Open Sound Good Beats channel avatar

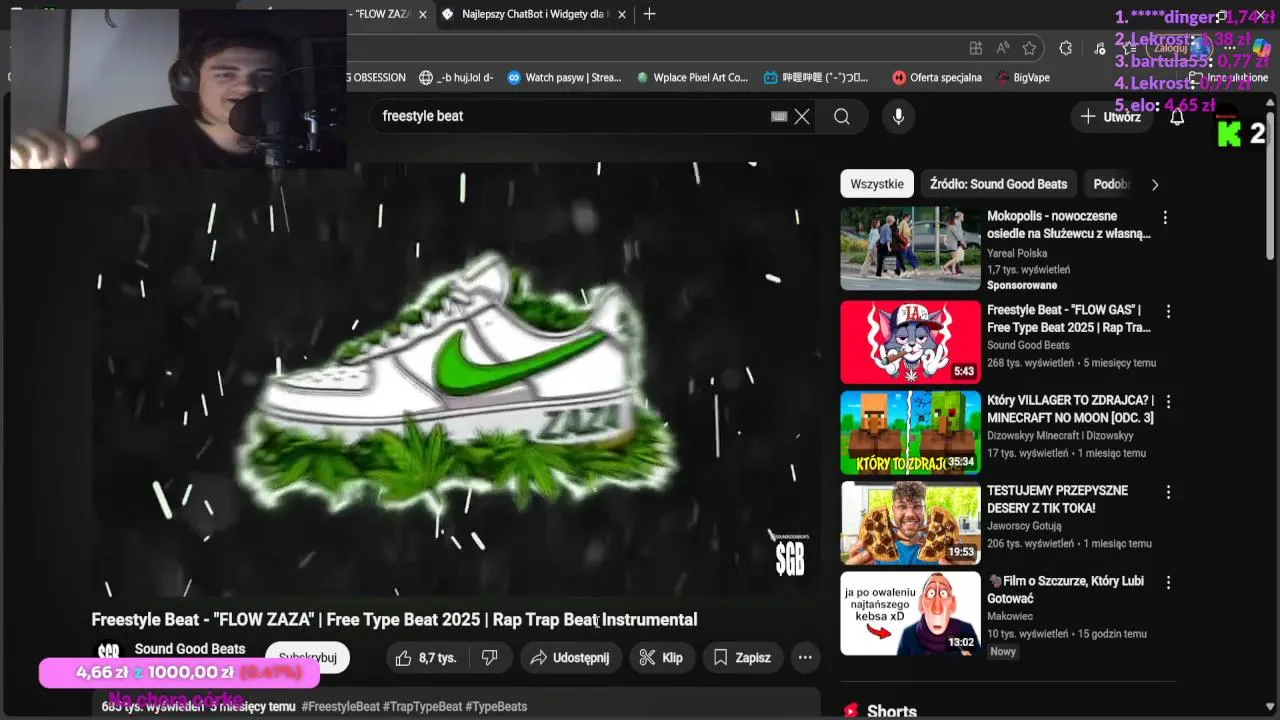[x=108, y=654]
